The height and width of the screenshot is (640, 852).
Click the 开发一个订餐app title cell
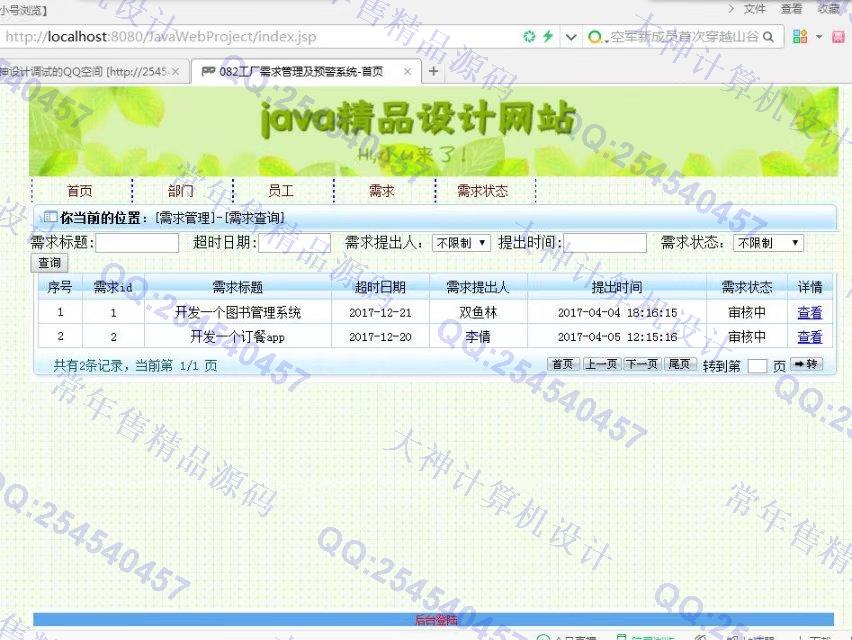click(238, 337)
